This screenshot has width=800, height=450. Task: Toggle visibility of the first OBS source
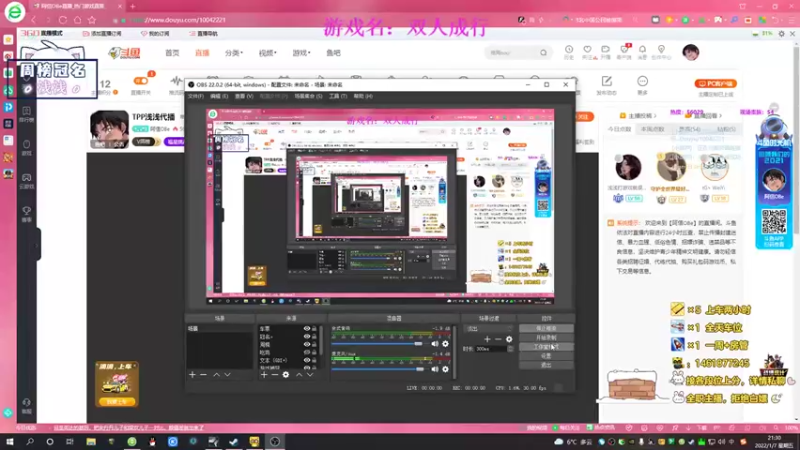307,329
